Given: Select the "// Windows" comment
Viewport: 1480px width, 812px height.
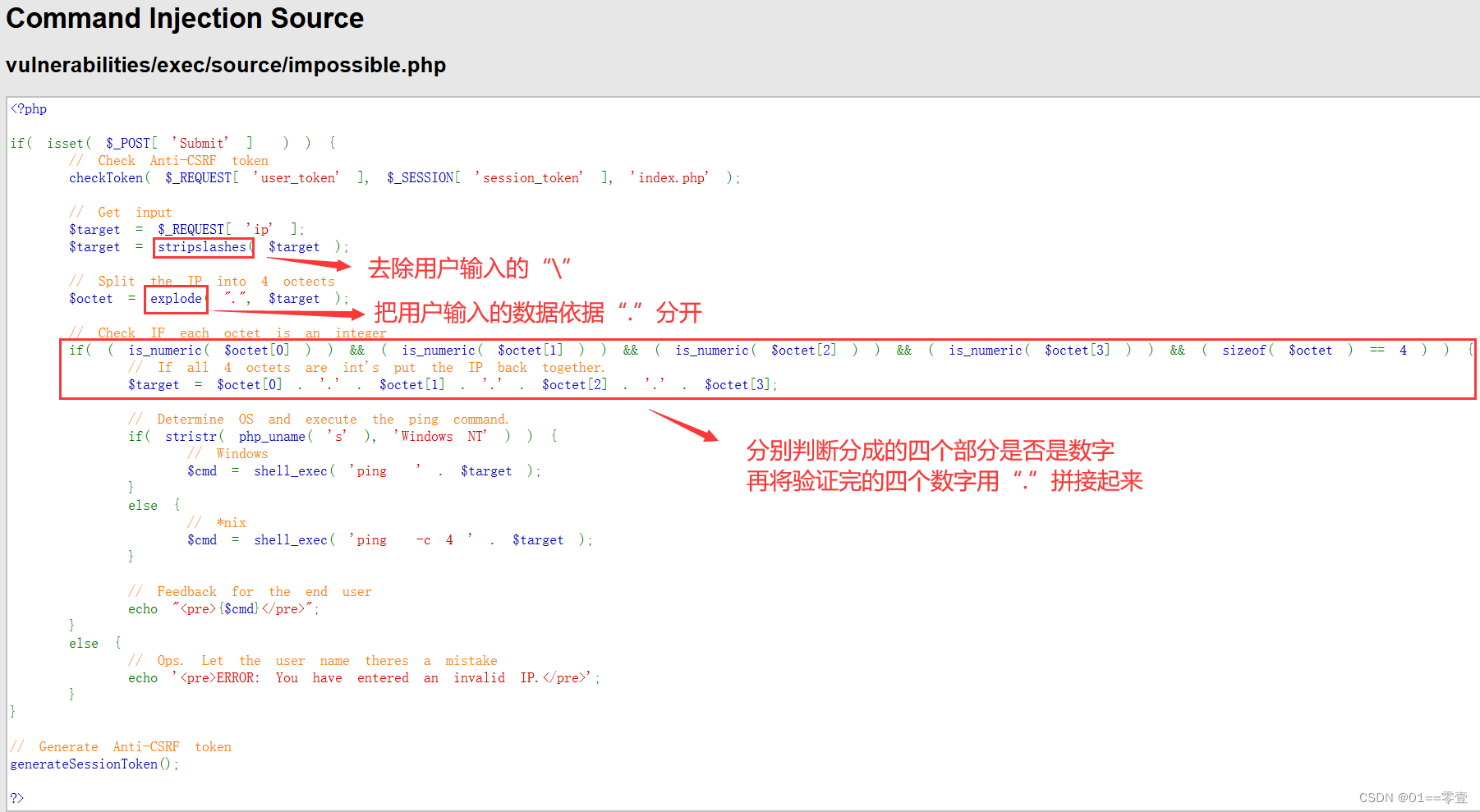Looking at the screenshot, I should [x=228, y=454].
